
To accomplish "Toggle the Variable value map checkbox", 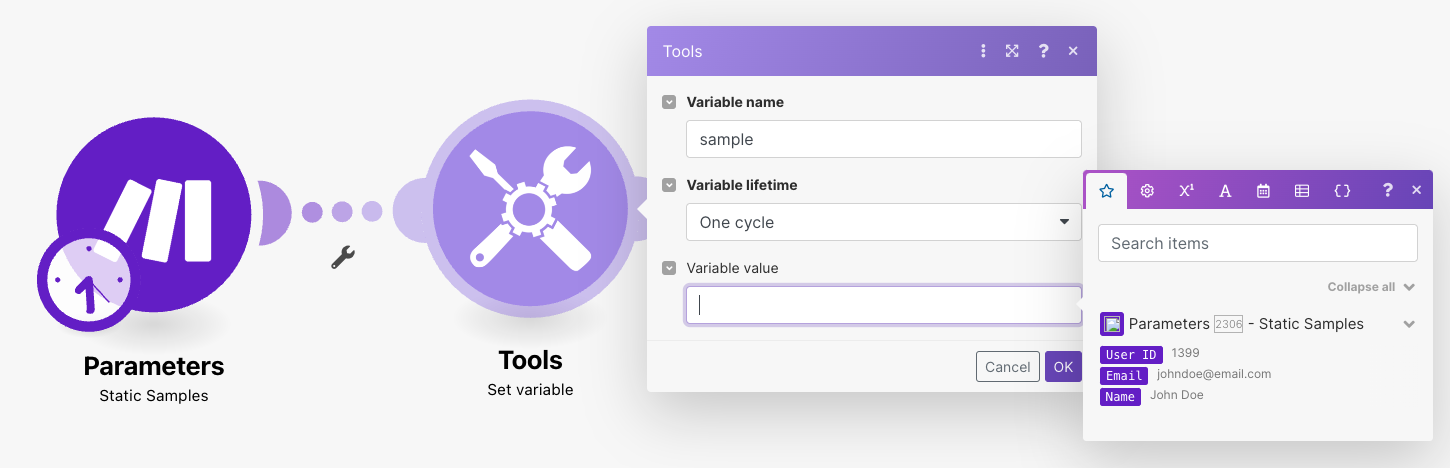I will pyautogui.click(x=669, y=268).
